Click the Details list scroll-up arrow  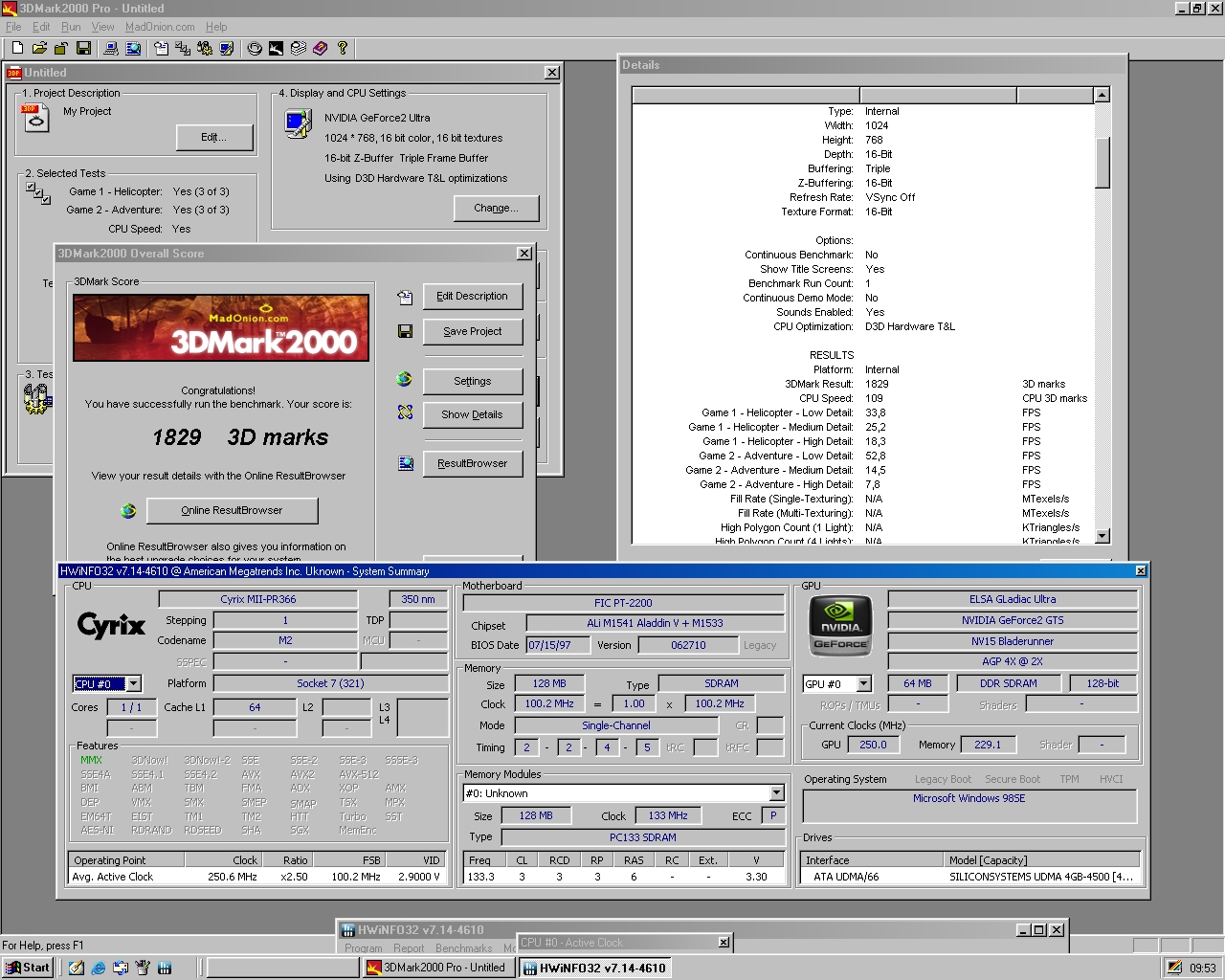(x=1102, y=95)
